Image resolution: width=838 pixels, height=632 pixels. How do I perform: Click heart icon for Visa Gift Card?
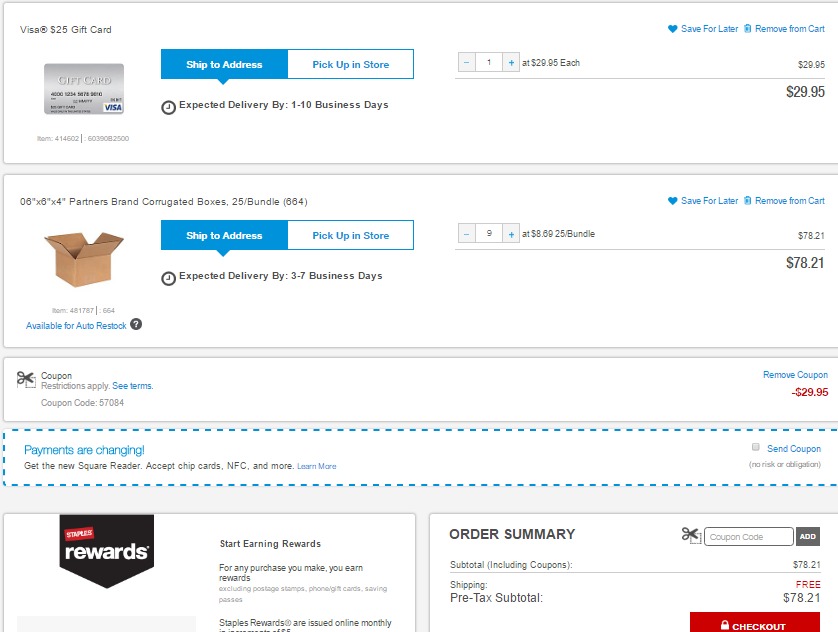[x=672, y=29]
